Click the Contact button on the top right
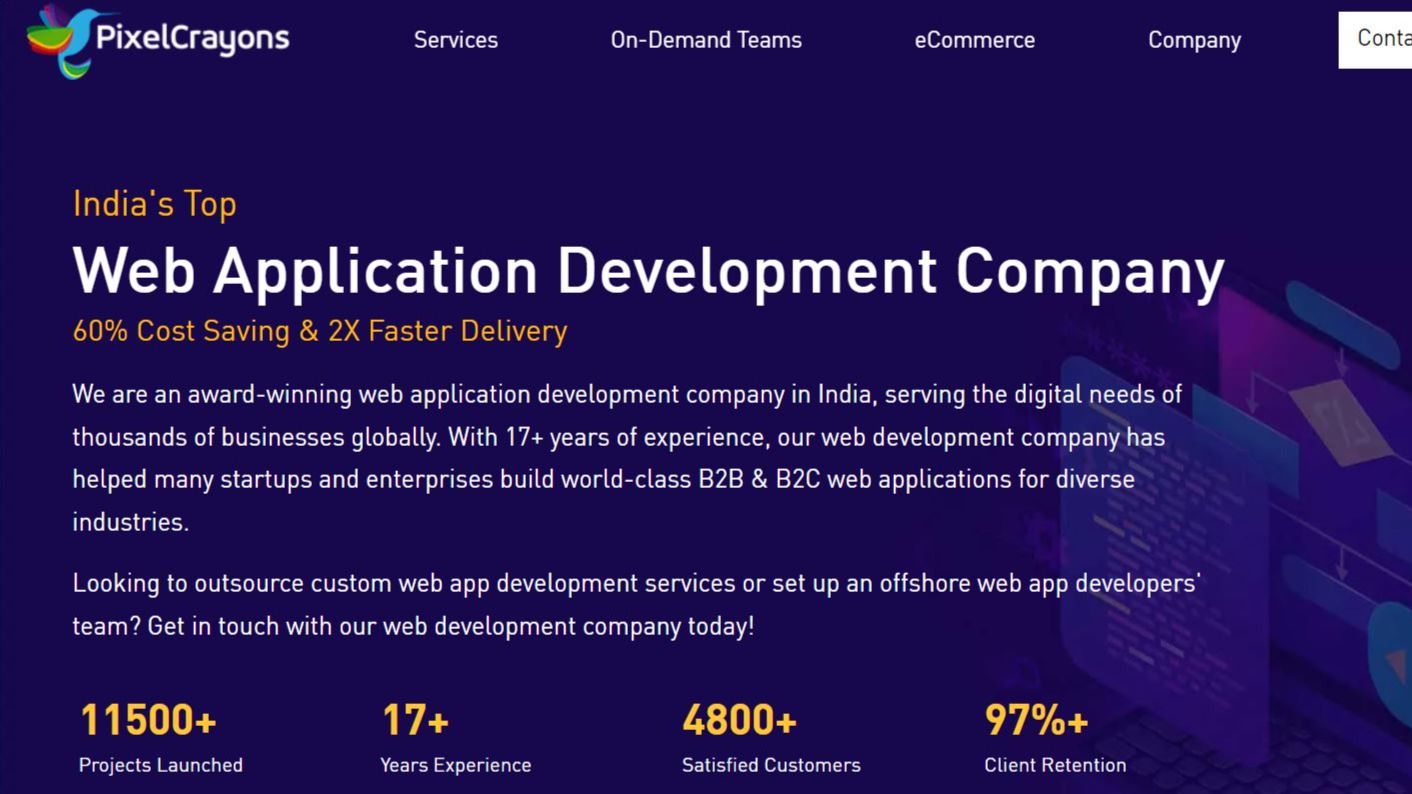The image size is (1412, 794). pyautogui.click(x=1380, y=39)
